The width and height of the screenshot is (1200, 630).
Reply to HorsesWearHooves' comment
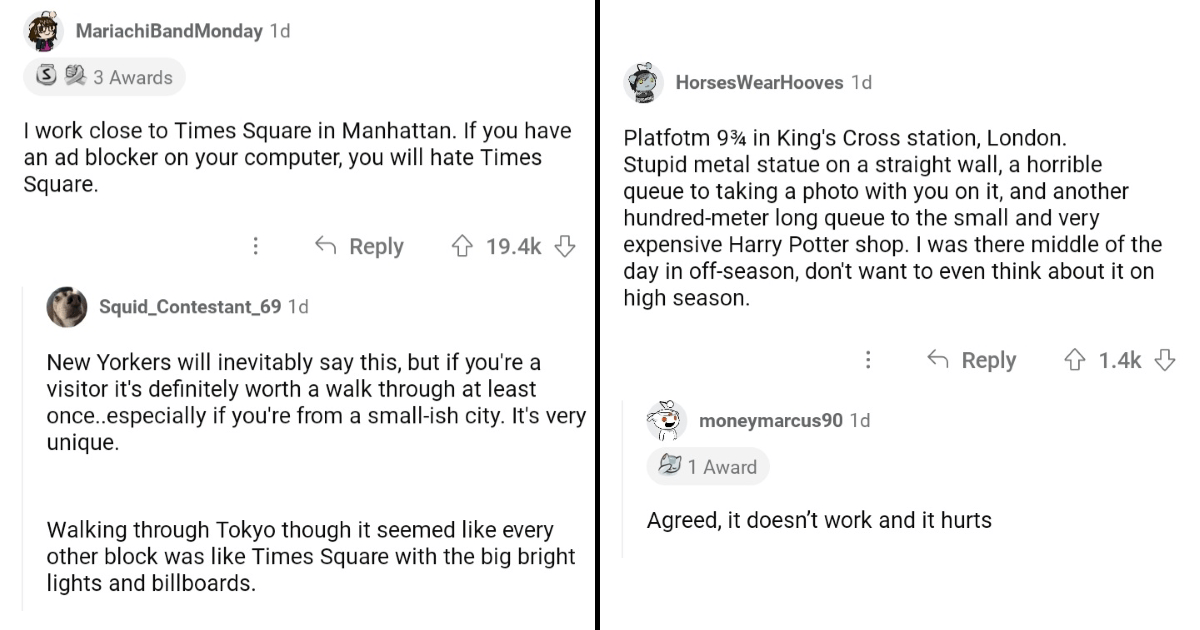tap(972, 360)
